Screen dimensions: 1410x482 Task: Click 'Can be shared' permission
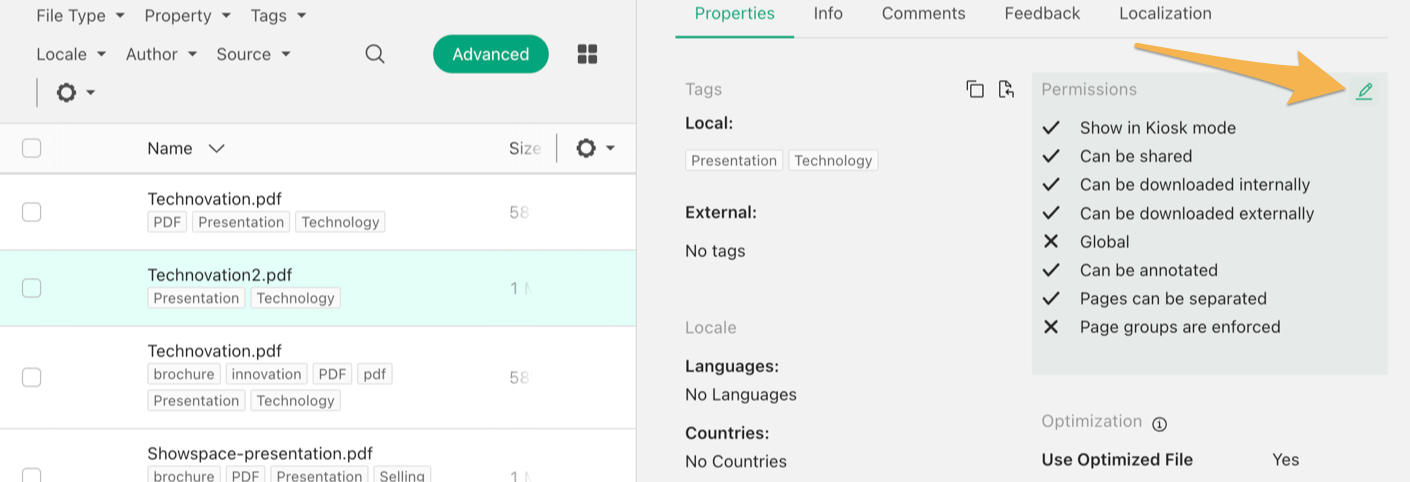[x=1136, y=156]
